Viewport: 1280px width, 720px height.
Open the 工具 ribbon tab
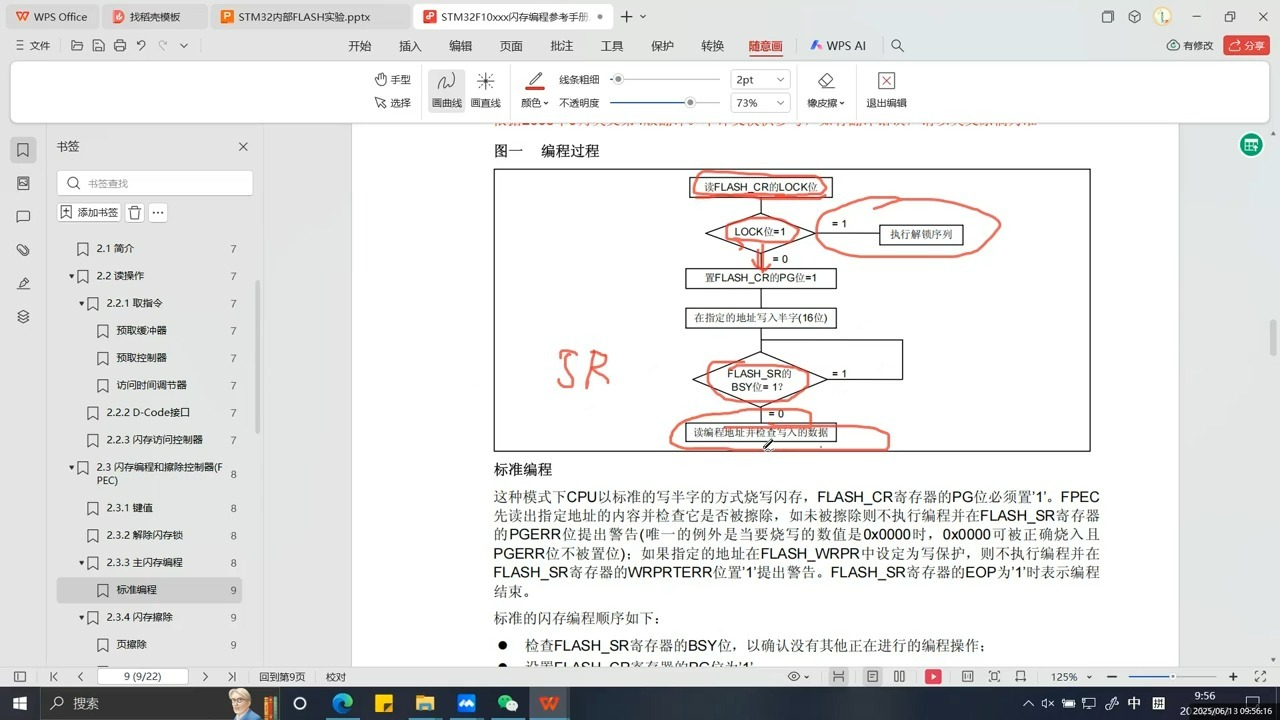[612, 46]
